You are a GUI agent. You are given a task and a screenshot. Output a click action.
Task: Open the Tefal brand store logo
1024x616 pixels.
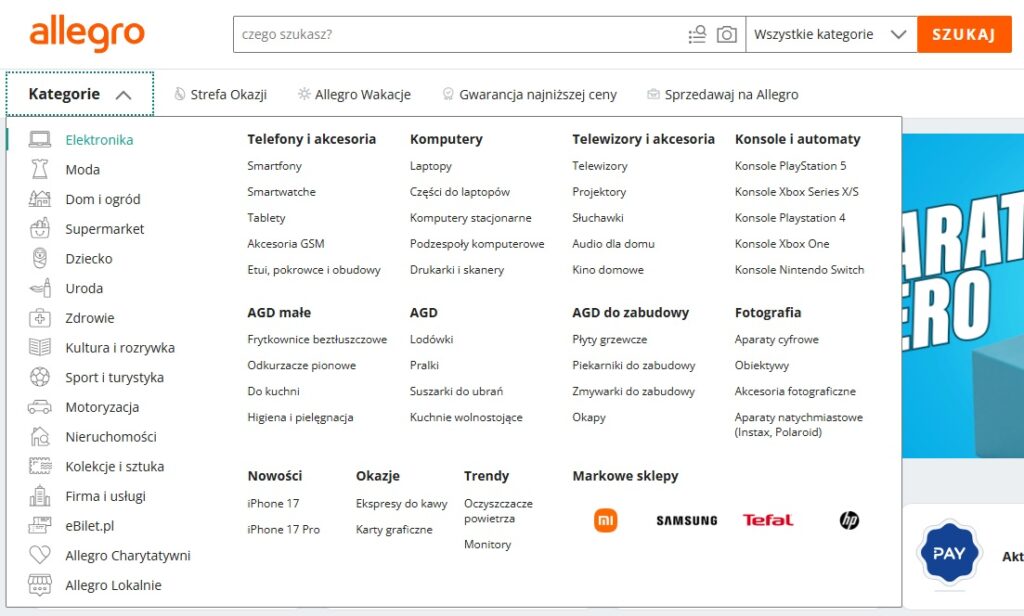click(x=768, y=520)
